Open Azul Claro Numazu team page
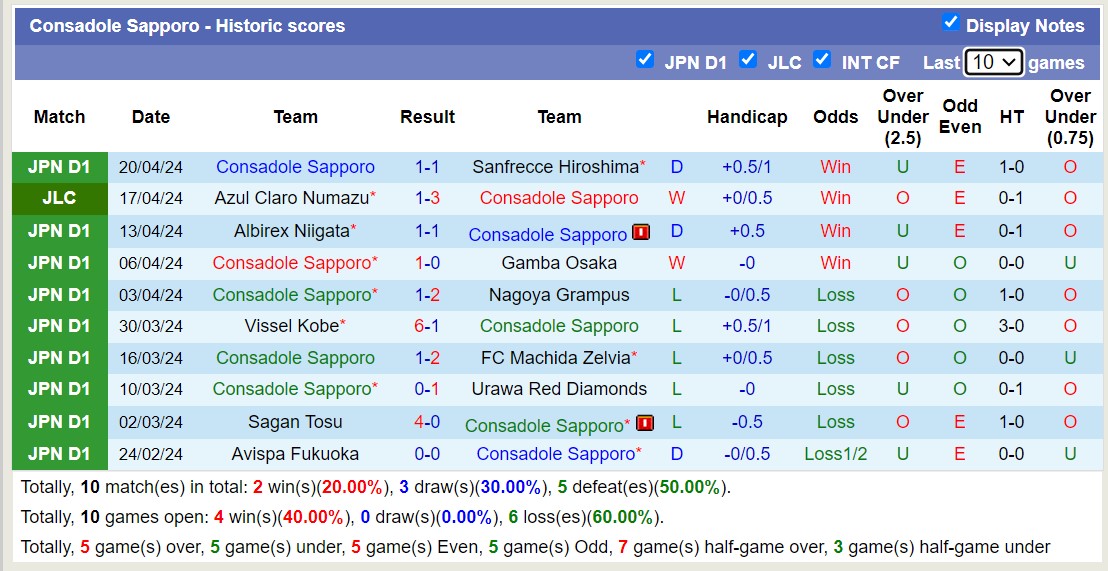1108x571 pixels. point(291,198)
